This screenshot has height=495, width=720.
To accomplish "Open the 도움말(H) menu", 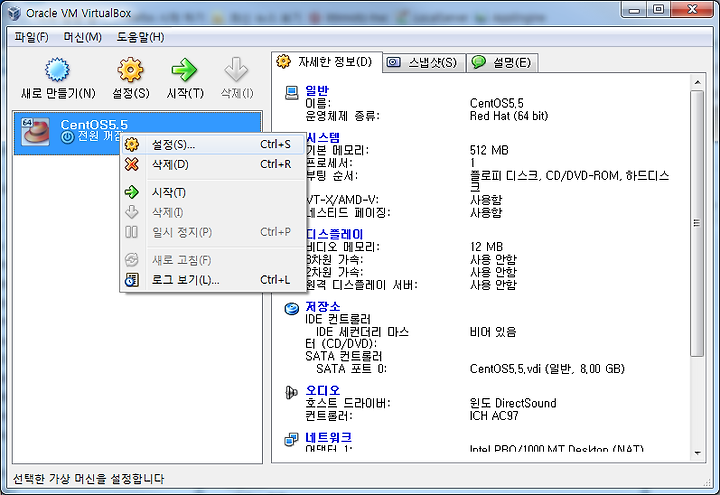I will pos(140,37).
